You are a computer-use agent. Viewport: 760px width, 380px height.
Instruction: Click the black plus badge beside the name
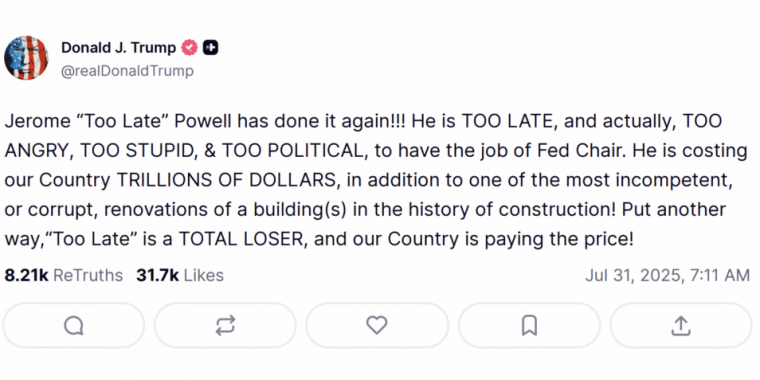coord(210,48)
